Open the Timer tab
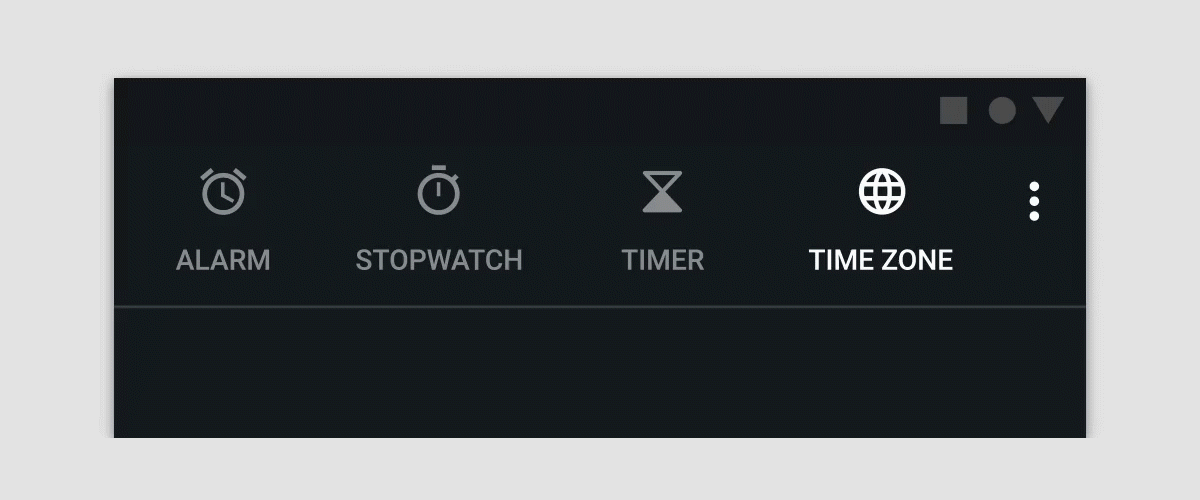This screenshot has height=500, width=1200. click(663, 220)
